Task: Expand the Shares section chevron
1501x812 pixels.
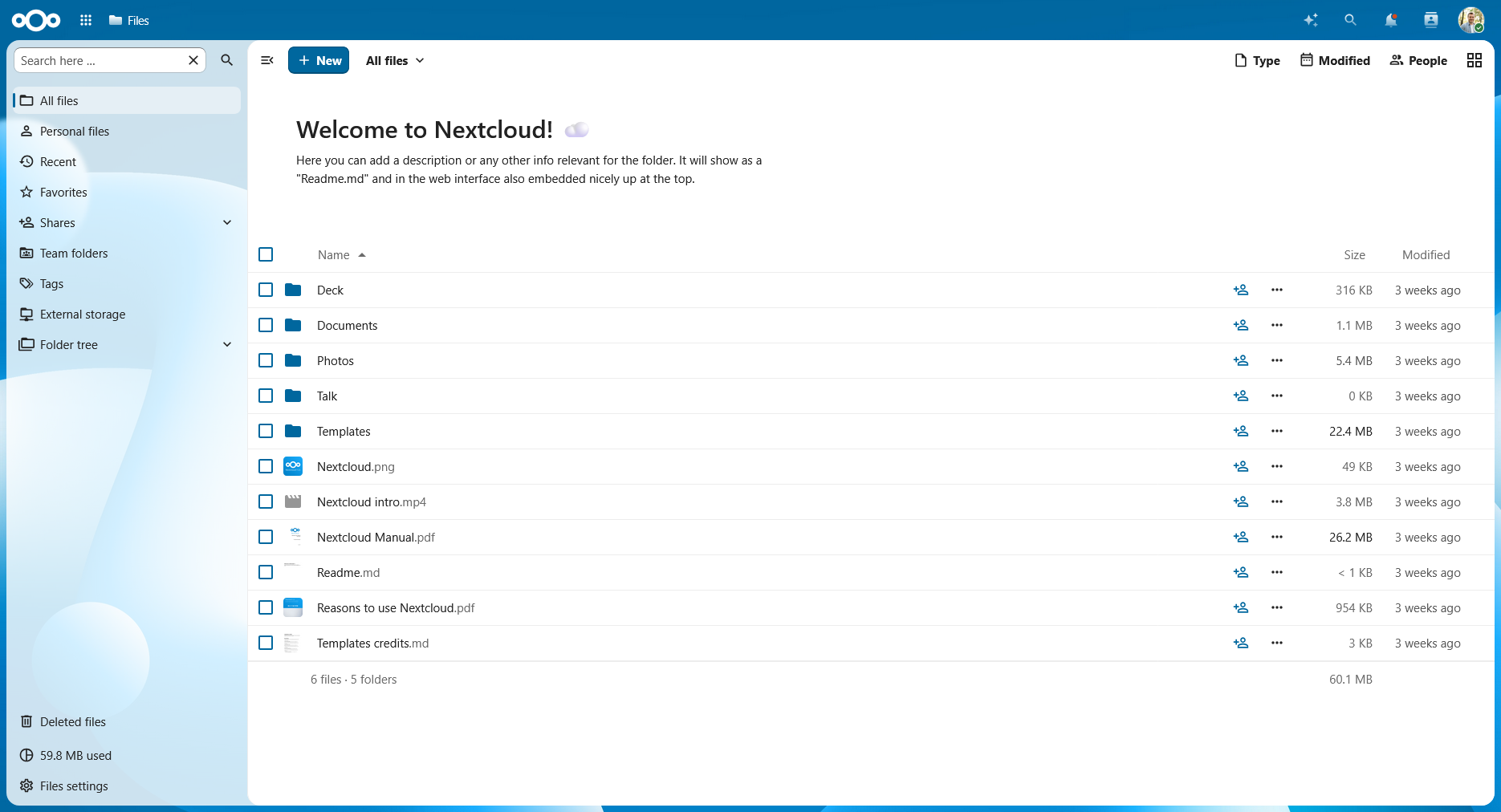Action: [x=227, y=222]
